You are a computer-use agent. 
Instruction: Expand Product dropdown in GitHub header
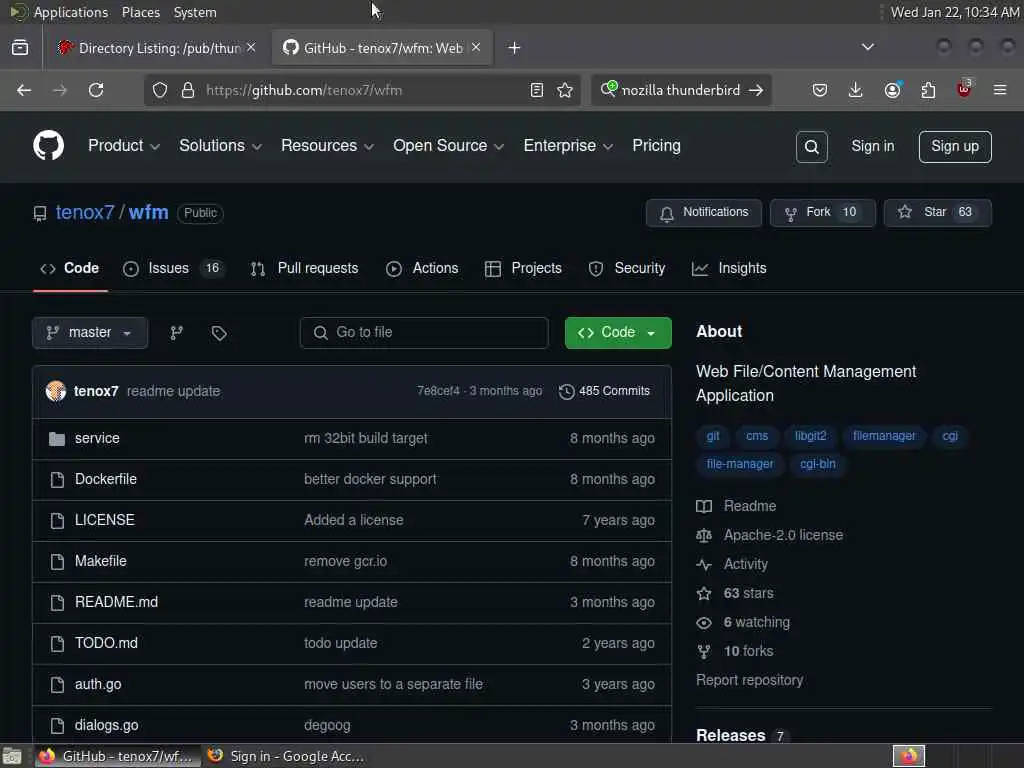click(x=124, y=146)
